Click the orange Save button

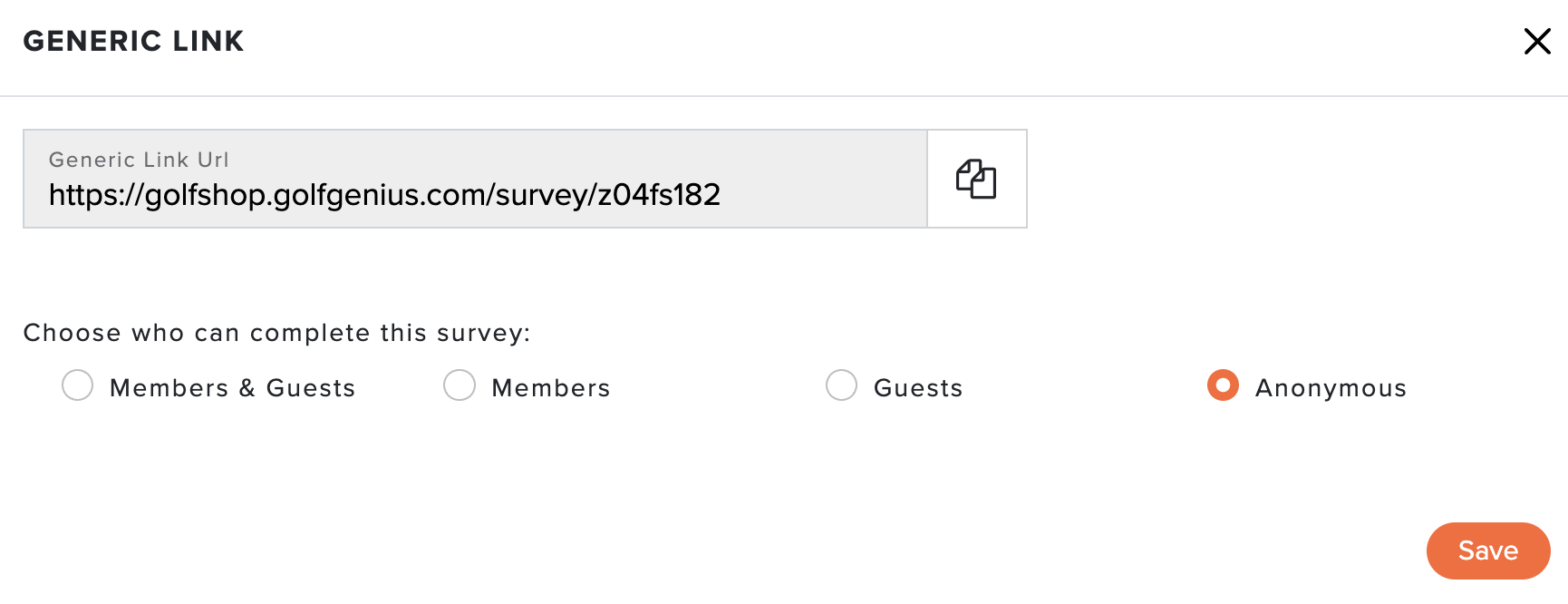point(1488,550)
